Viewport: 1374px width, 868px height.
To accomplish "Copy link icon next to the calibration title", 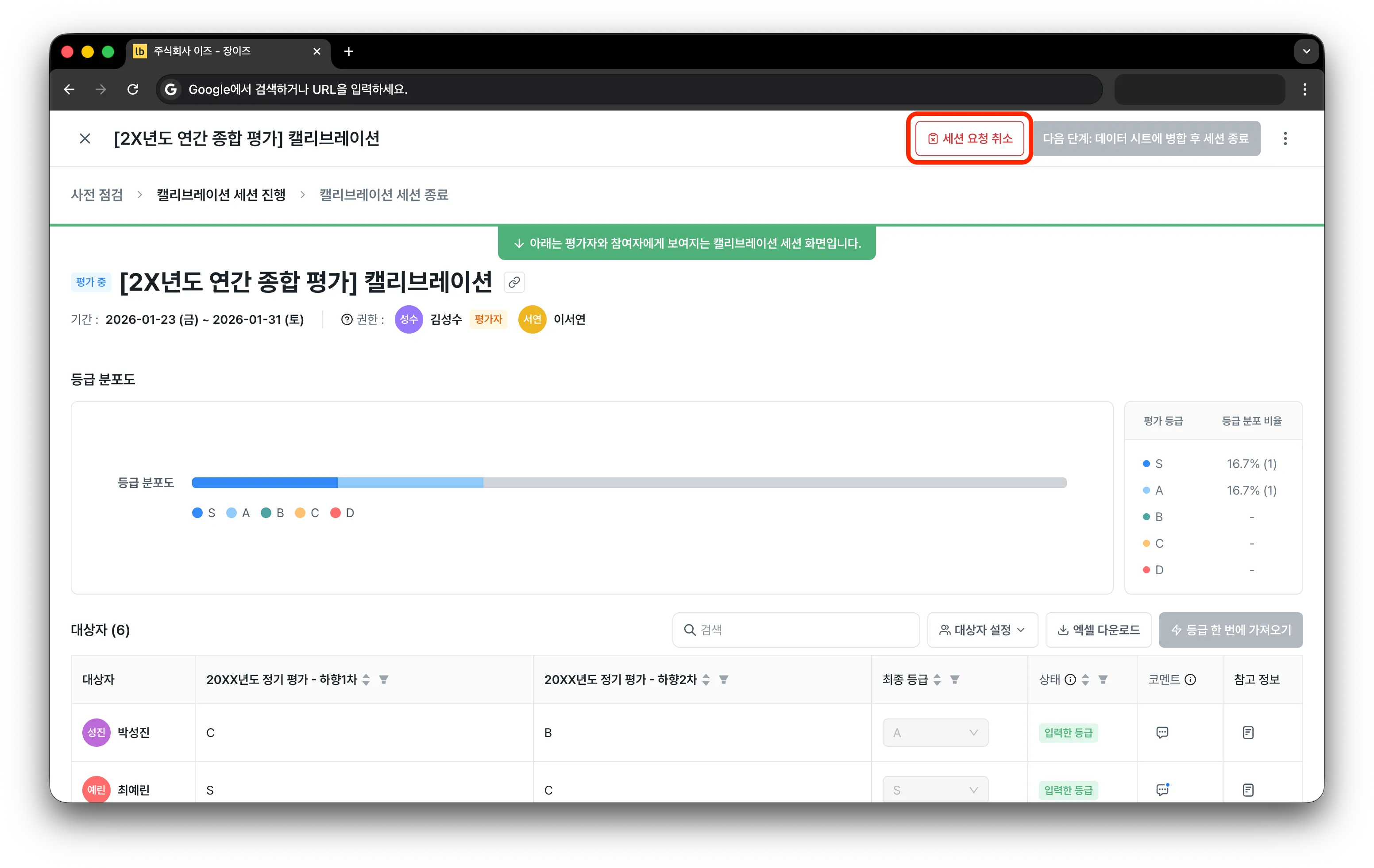I will click(x=514, y=282).
